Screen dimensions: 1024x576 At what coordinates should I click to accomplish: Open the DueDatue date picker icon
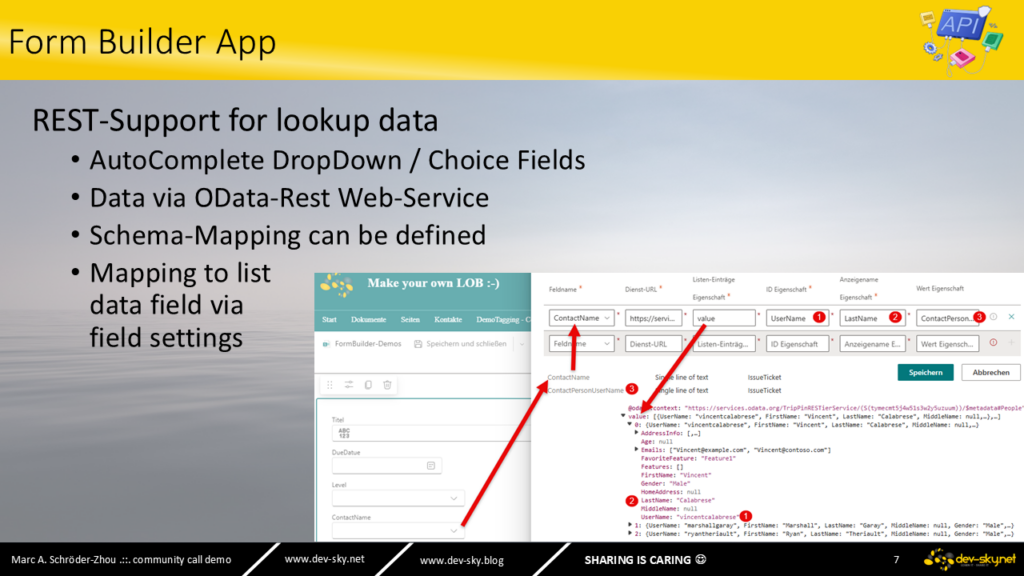tap(431, 465)
